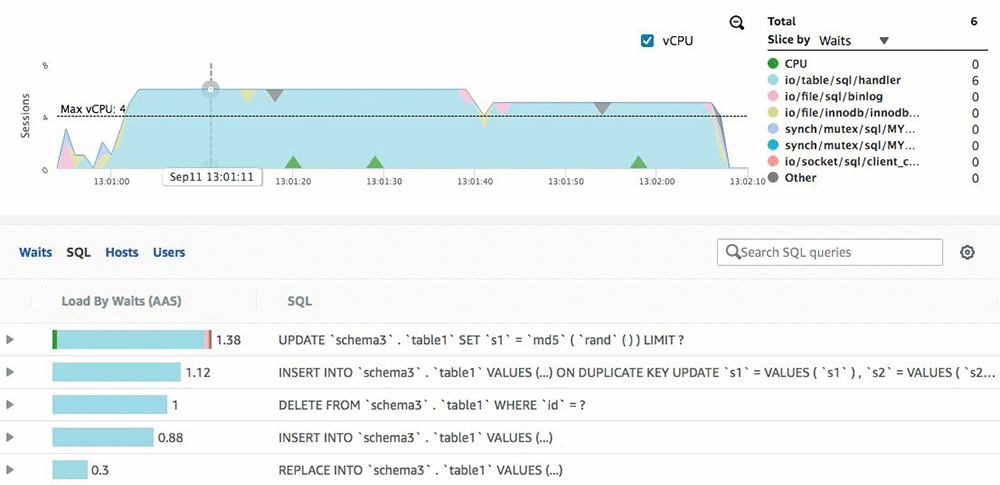The image size is (1000, 485).
Task: Click the io/file/innodb legend swatch
Action: click(x=773, y=113)
